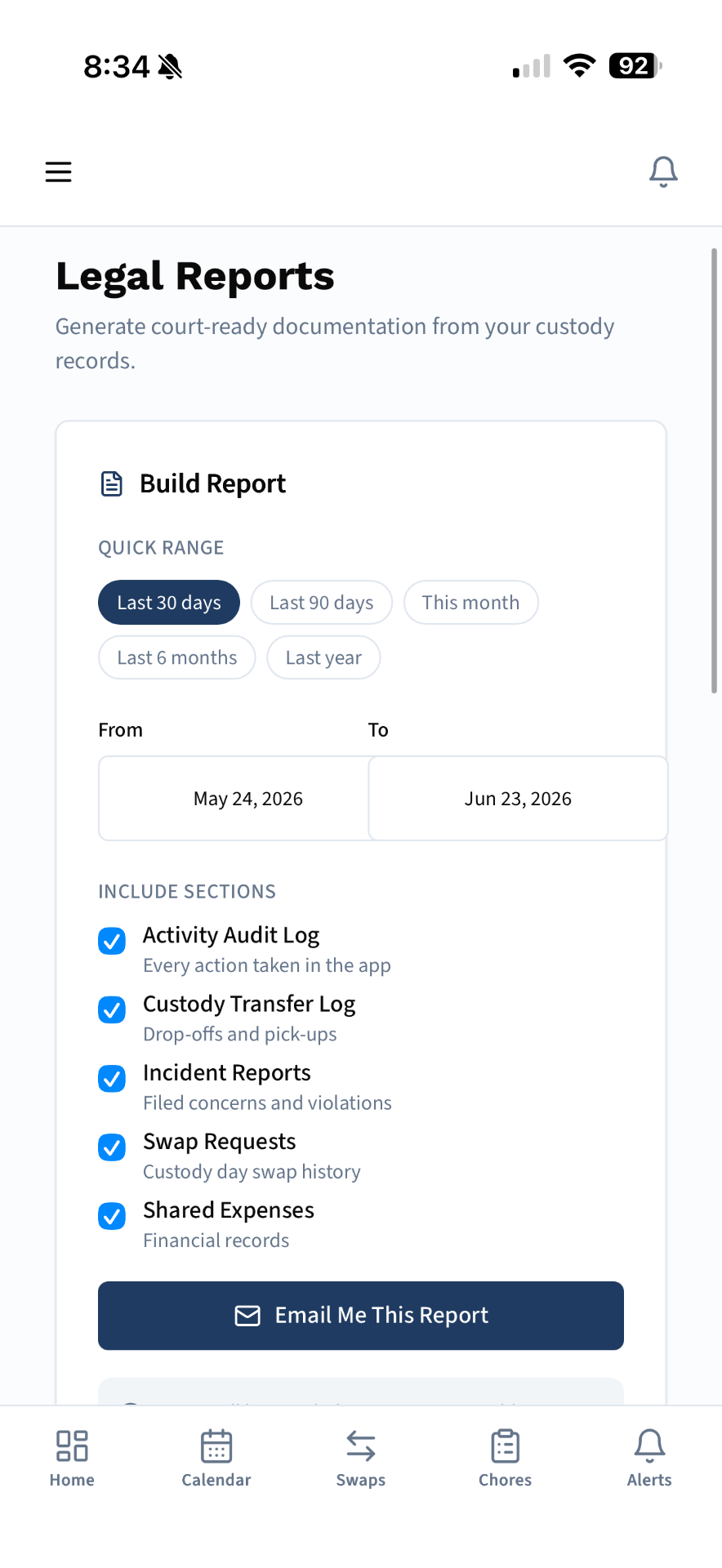The height and width of the screenshot is (1568, 722).
Task: Tap the Alerts bell icon in bottom bar
Action: coord(649,1445)
